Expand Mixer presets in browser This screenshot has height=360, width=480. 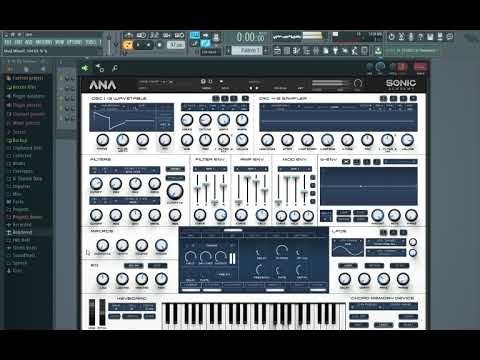24,123
